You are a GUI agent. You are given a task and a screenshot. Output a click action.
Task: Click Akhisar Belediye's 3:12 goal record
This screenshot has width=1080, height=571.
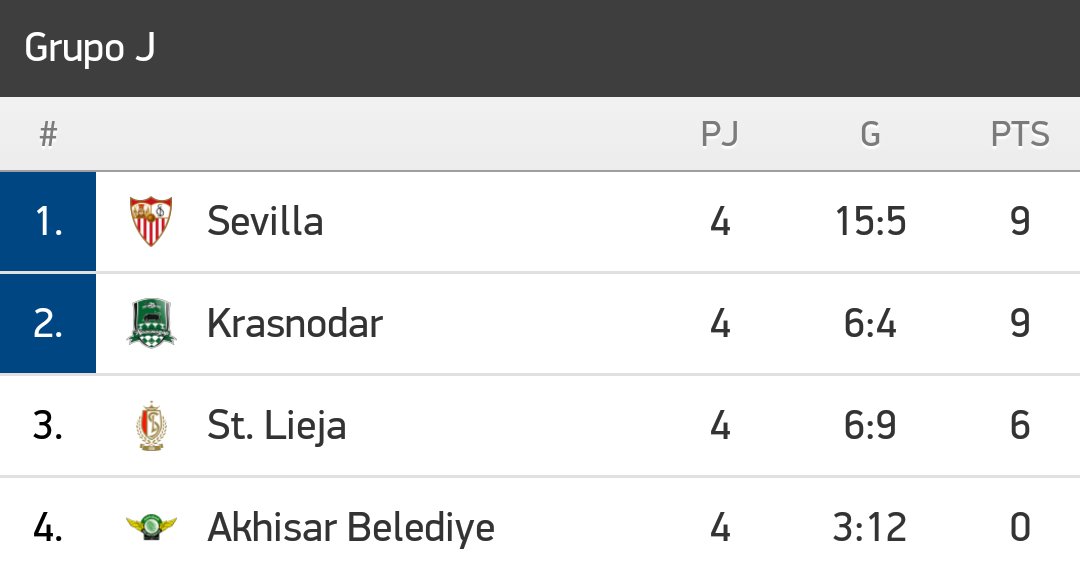point(871,527)
